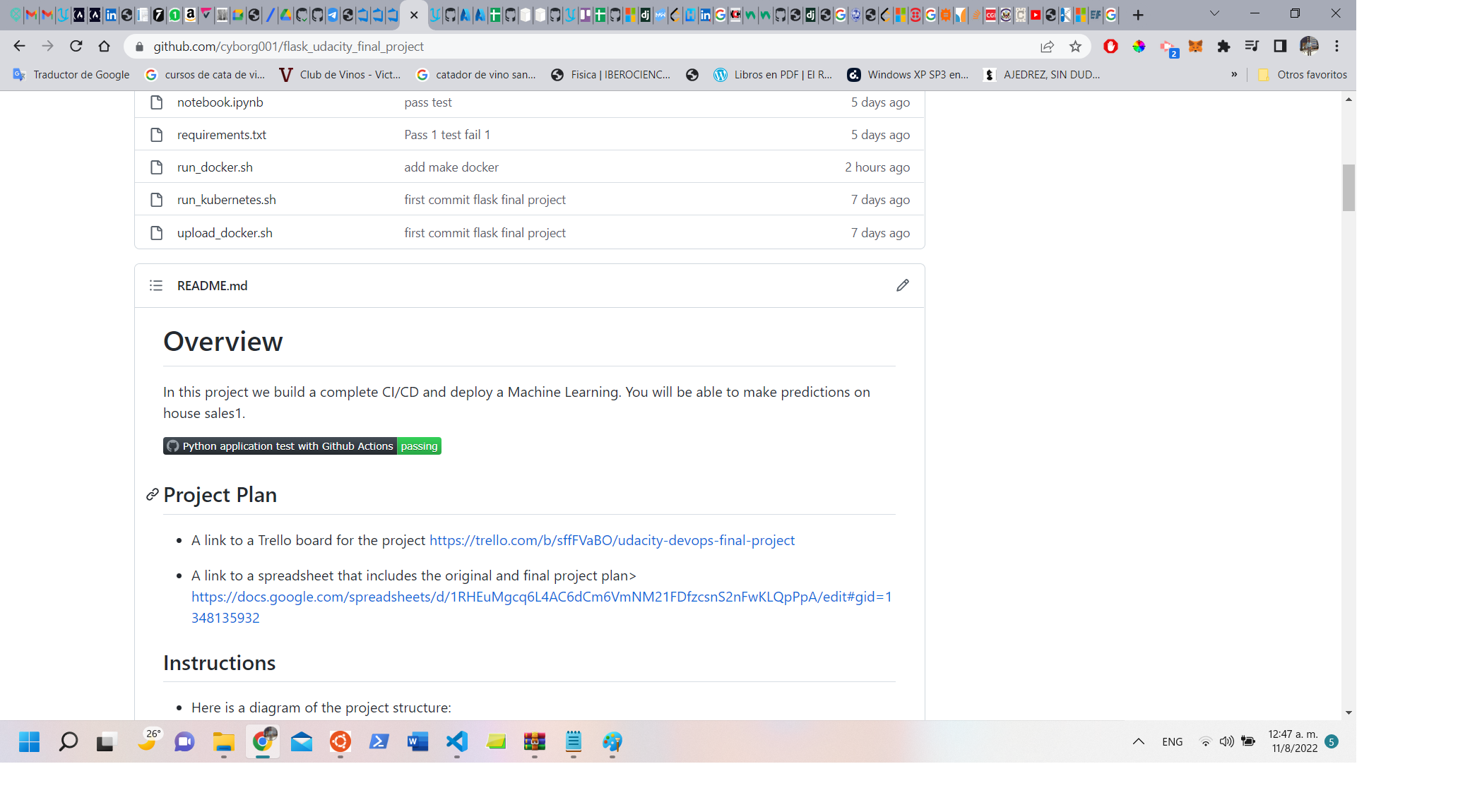This screenshot has height=812, width=1482.
Task: Open the Trello board link
Action: click(611, 540)
